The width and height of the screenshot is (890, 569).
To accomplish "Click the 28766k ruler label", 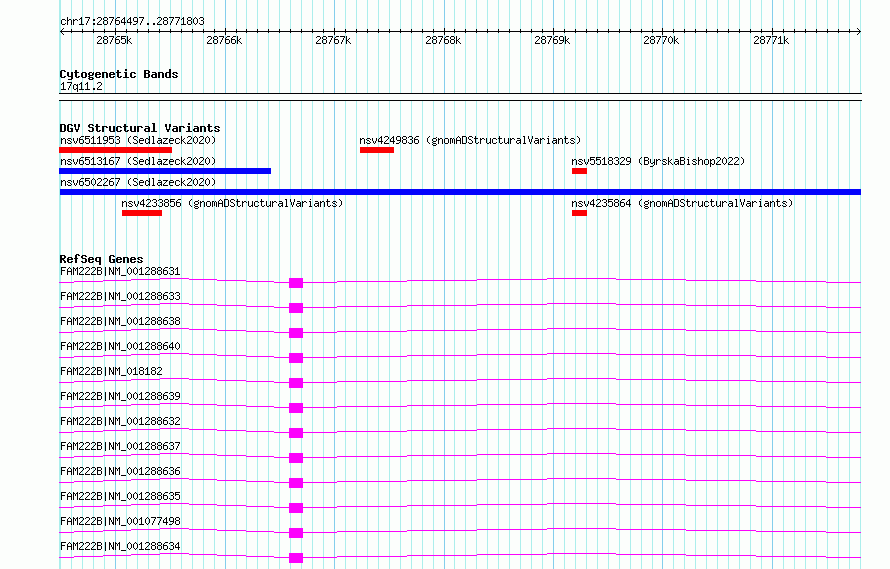I will click(x=224, y=40).
